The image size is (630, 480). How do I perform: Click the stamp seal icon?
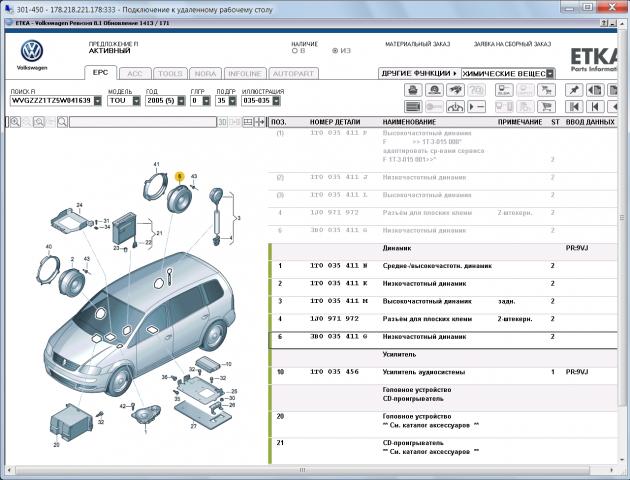pyautogui.click(x=434, y=90)
